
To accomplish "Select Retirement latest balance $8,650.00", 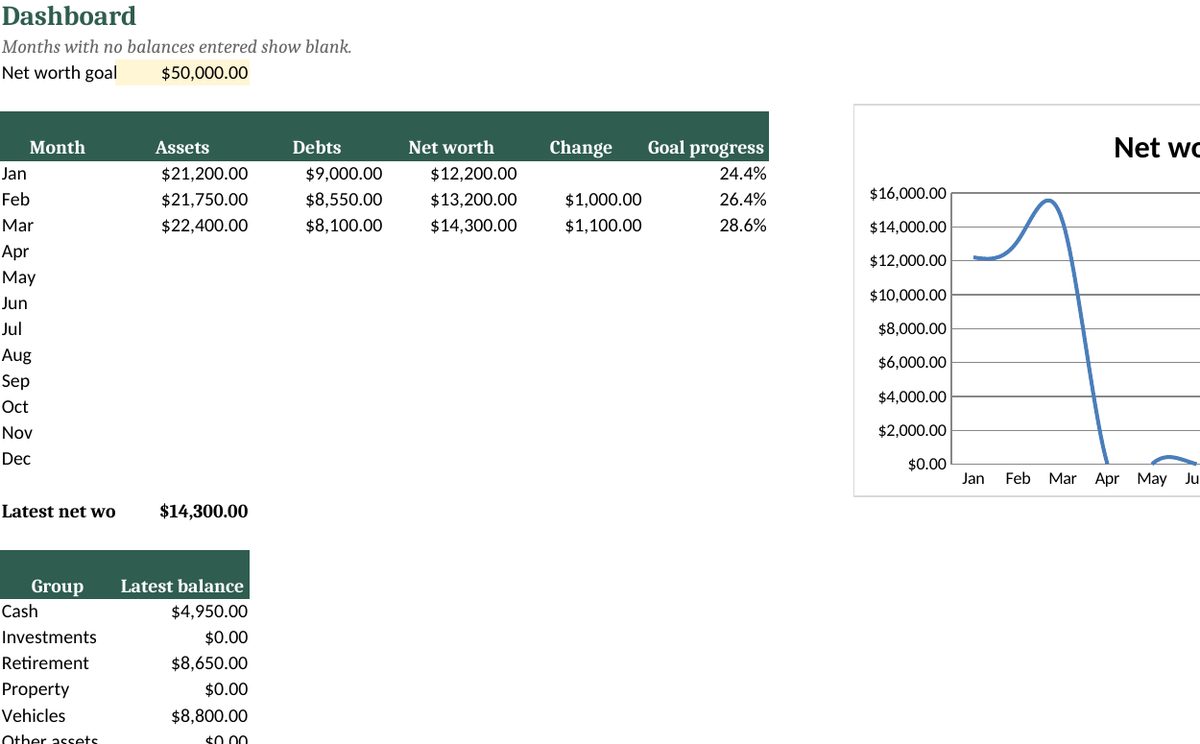I will (209, 664).
